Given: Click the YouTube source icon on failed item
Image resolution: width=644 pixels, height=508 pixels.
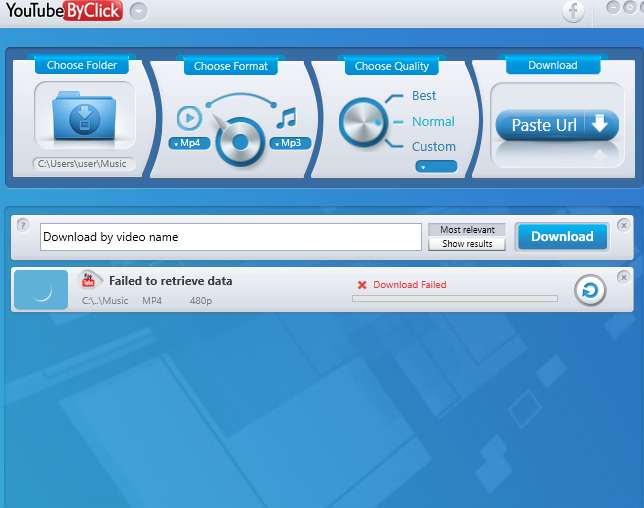Looking at the screenshot, I should (89, 280).
